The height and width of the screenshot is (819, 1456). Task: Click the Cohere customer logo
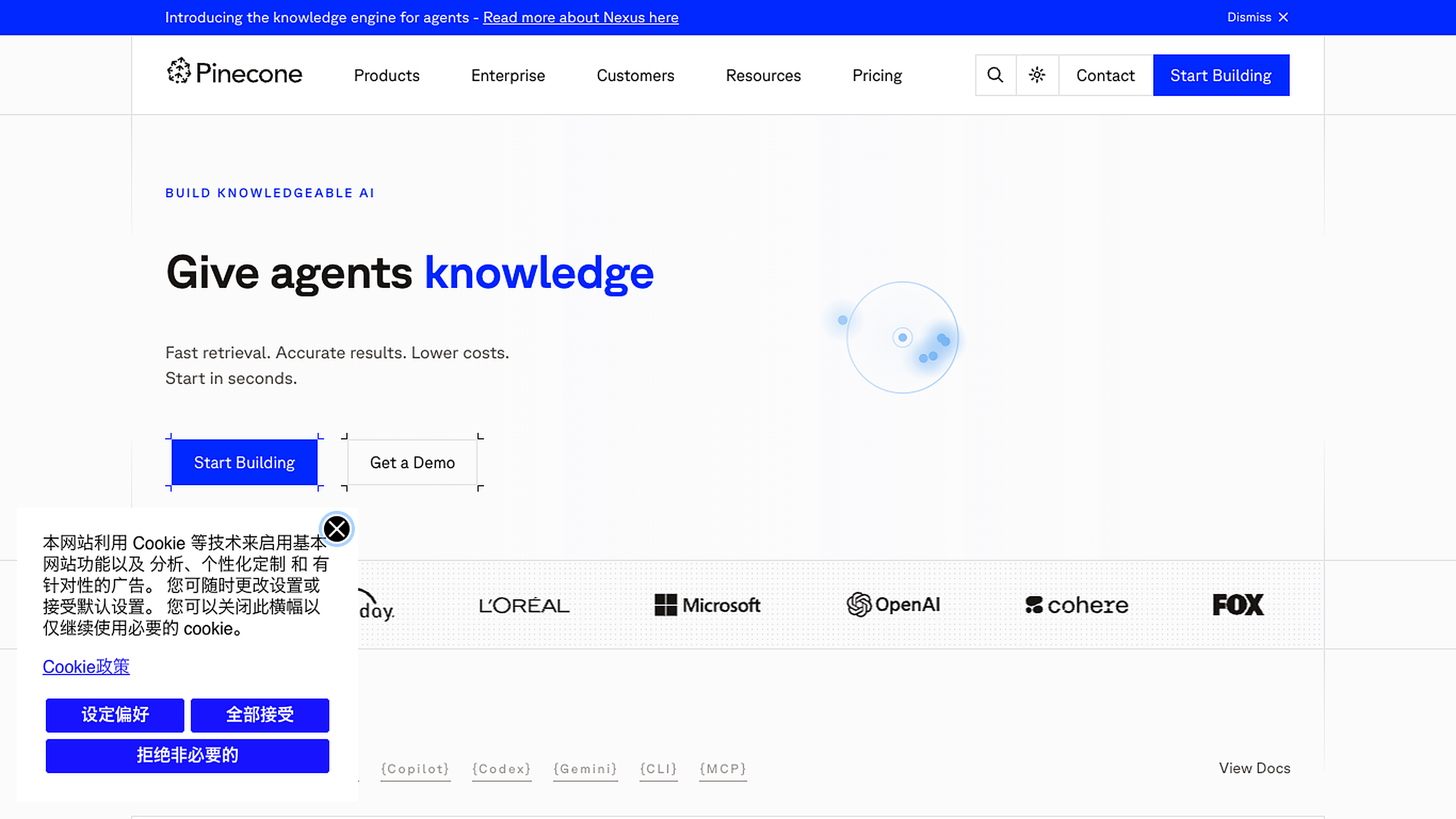pyautogui.click(x=1077, y=605)
